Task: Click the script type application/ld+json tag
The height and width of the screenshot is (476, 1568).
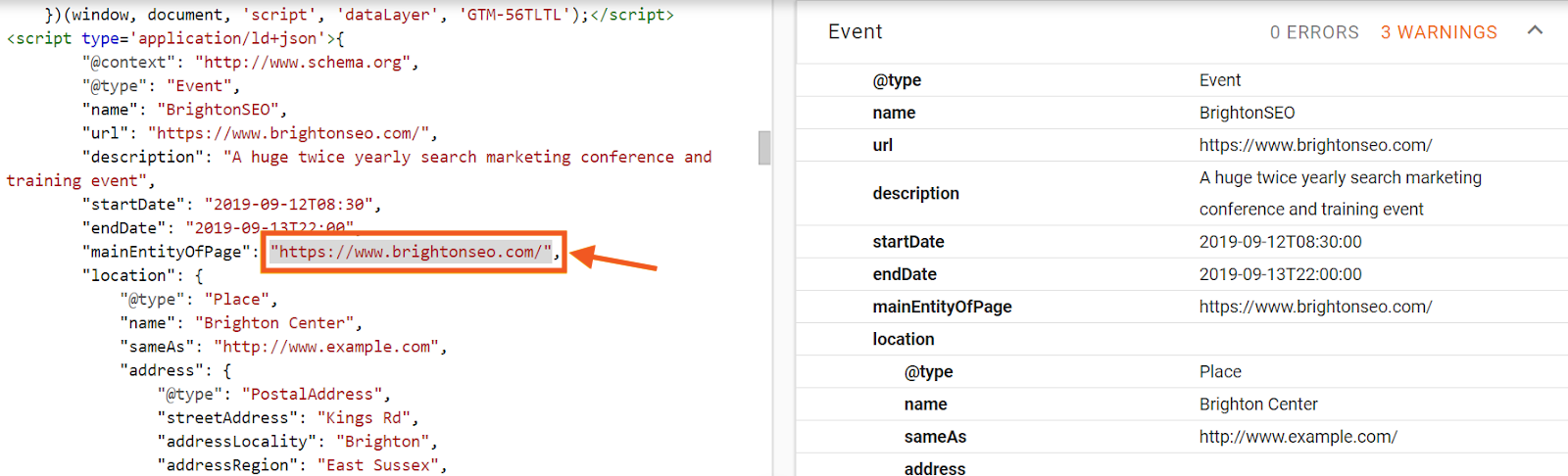Action: click(175, 38)
